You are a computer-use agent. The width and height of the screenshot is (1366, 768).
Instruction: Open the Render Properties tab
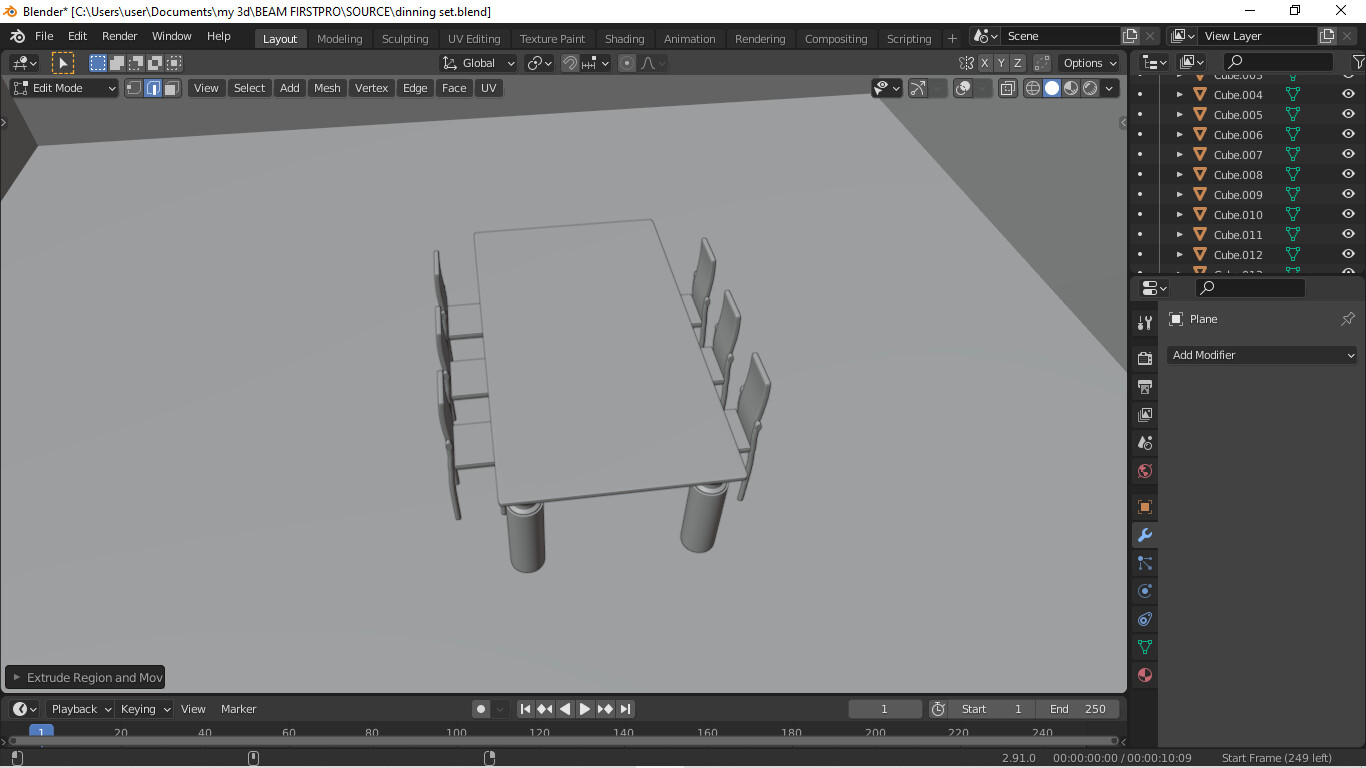coord(1144,357)
